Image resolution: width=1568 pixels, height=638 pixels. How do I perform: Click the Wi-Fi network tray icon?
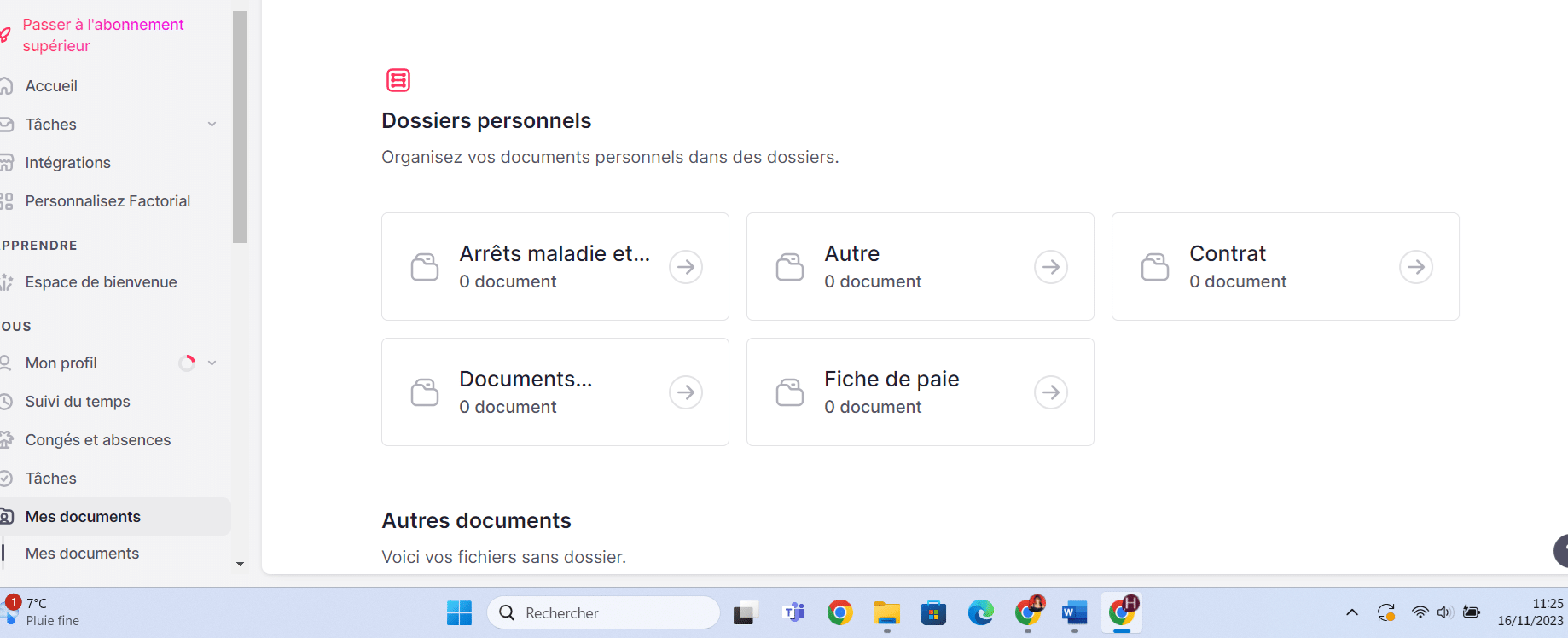tap(1420, 612)
